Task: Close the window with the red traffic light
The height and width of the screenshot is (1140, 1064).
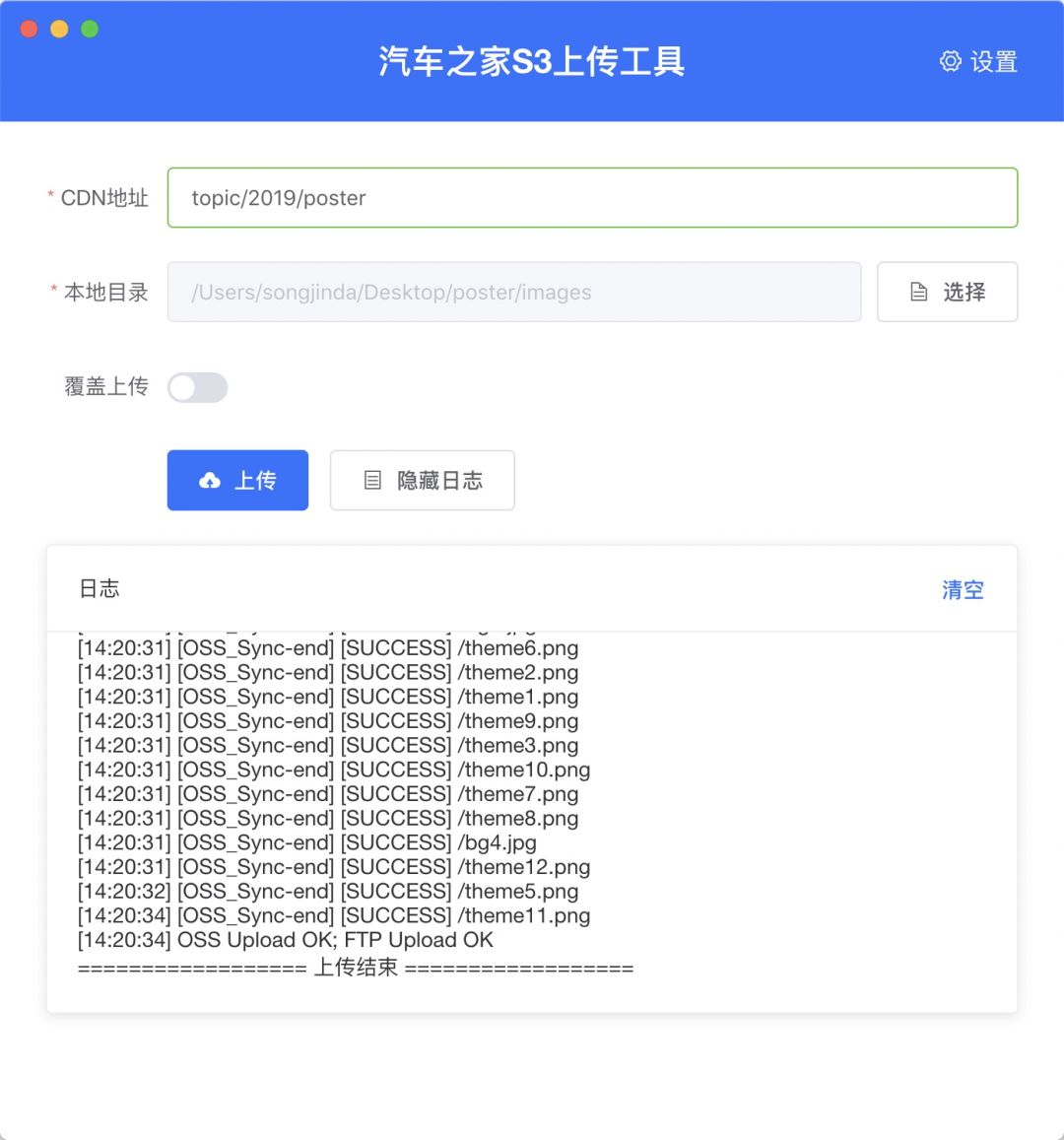Action: tap(29, 31)
